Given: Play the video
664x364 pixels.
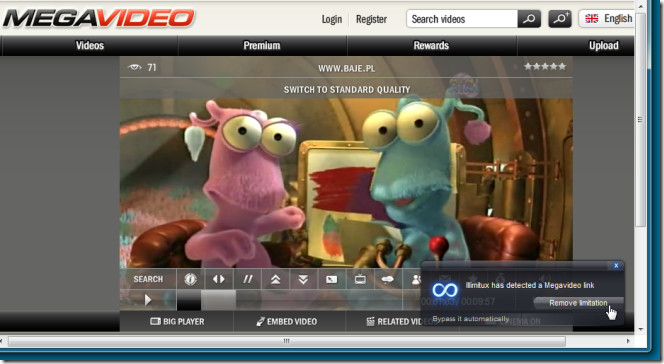Looking at the screenshot, I should pos(148,300).
